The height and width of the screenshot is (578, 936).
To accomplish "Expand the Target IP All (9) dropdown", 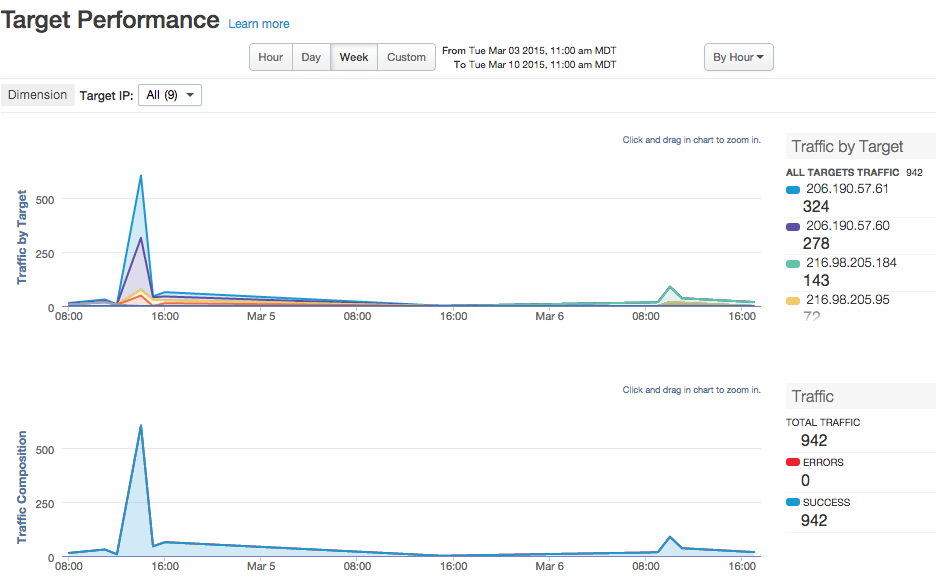I will point(169,95).
